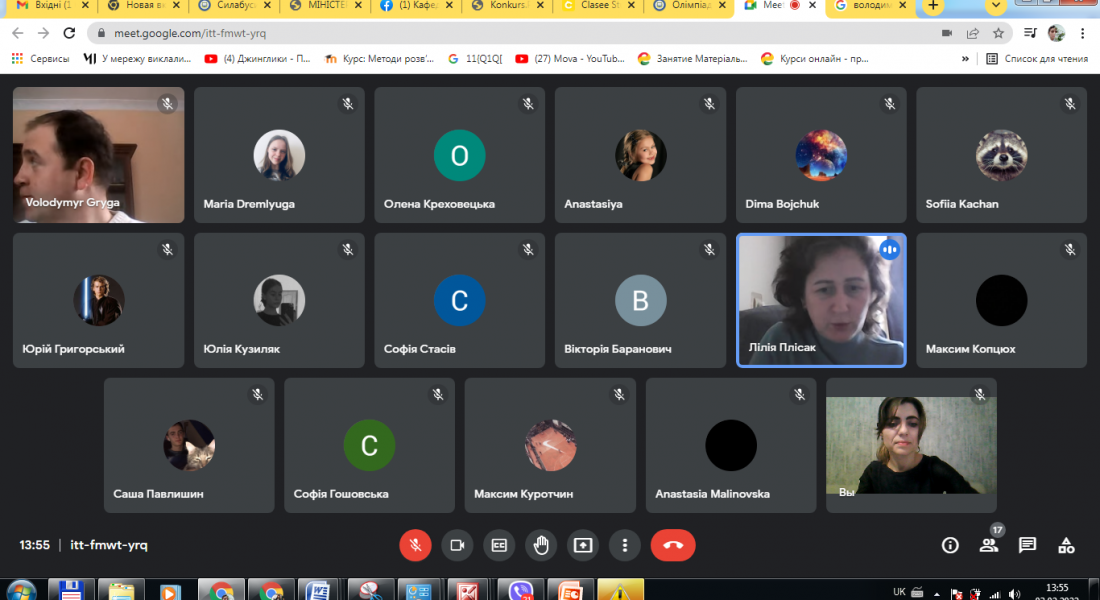Image resolution: width=1100 pixels, height=600 pixels.
Task: Expand Chrome's tab search dropdown
Action: pos(995,6)
